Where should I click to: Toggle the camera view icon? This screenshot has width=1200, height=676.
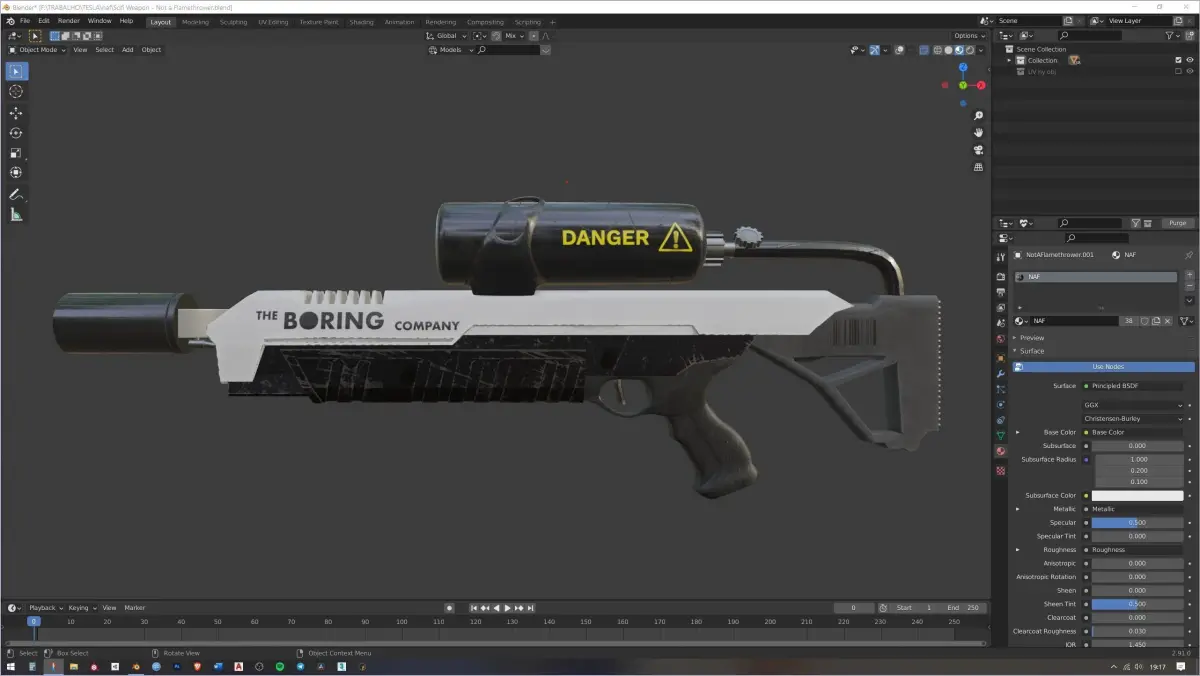[978, 150]
